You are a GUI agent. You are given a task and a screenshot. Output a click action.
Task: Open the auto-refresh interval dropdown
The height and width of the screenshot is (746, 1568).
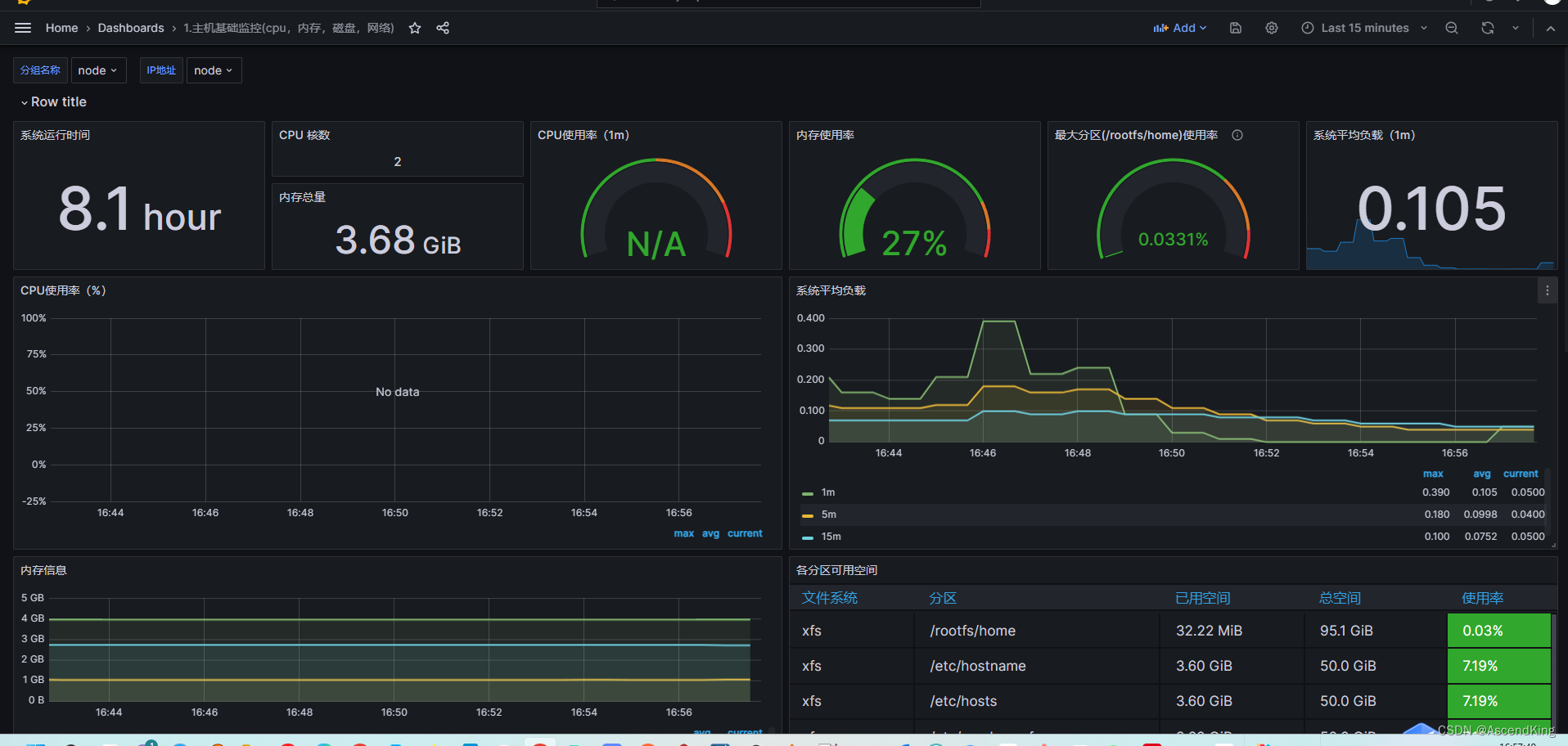(1516, 27)
